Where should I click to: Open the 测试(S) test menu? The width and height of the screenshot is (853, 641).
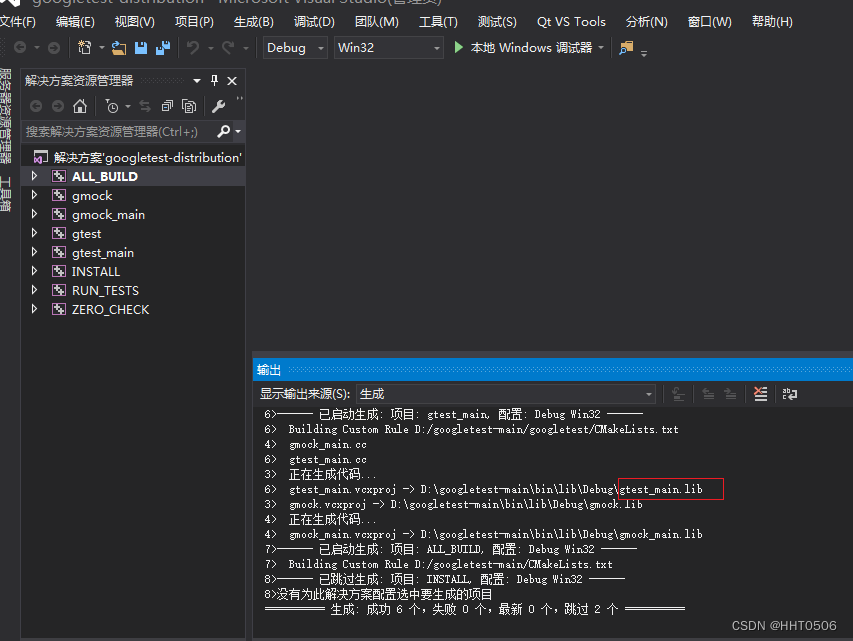click(497, 22)
